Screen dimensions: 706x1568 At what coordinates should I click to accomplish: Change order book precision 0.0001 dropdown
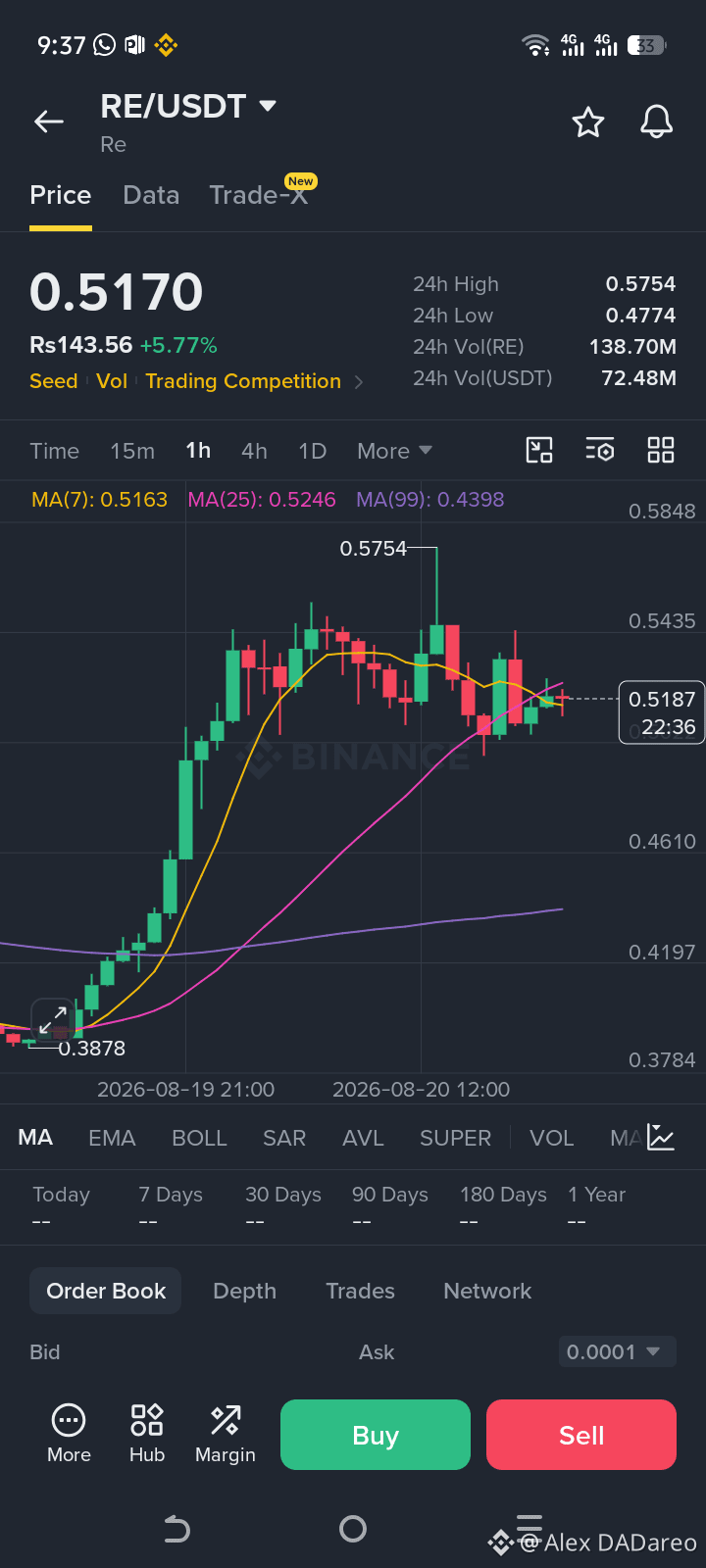point(618,1352)
